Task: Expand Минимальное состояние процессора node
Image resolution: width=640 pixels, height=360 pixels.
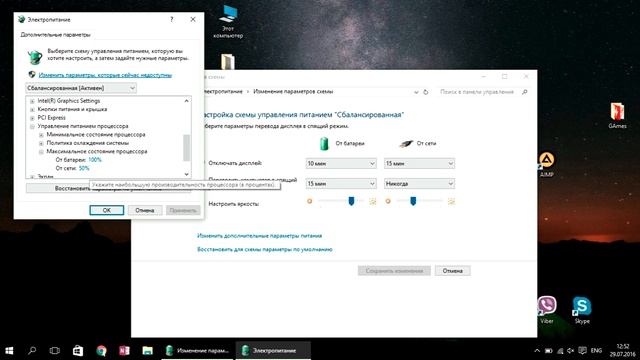Action: click(41, 135)
